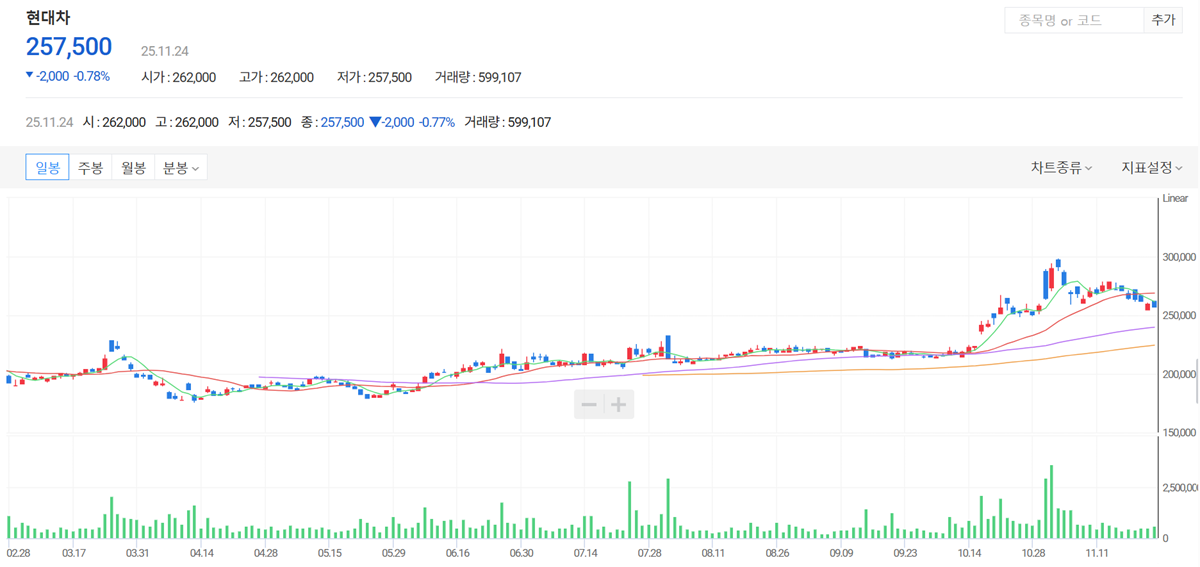
Task: Click the tallest volume bar near 10.28
Action: [1052, 503]
